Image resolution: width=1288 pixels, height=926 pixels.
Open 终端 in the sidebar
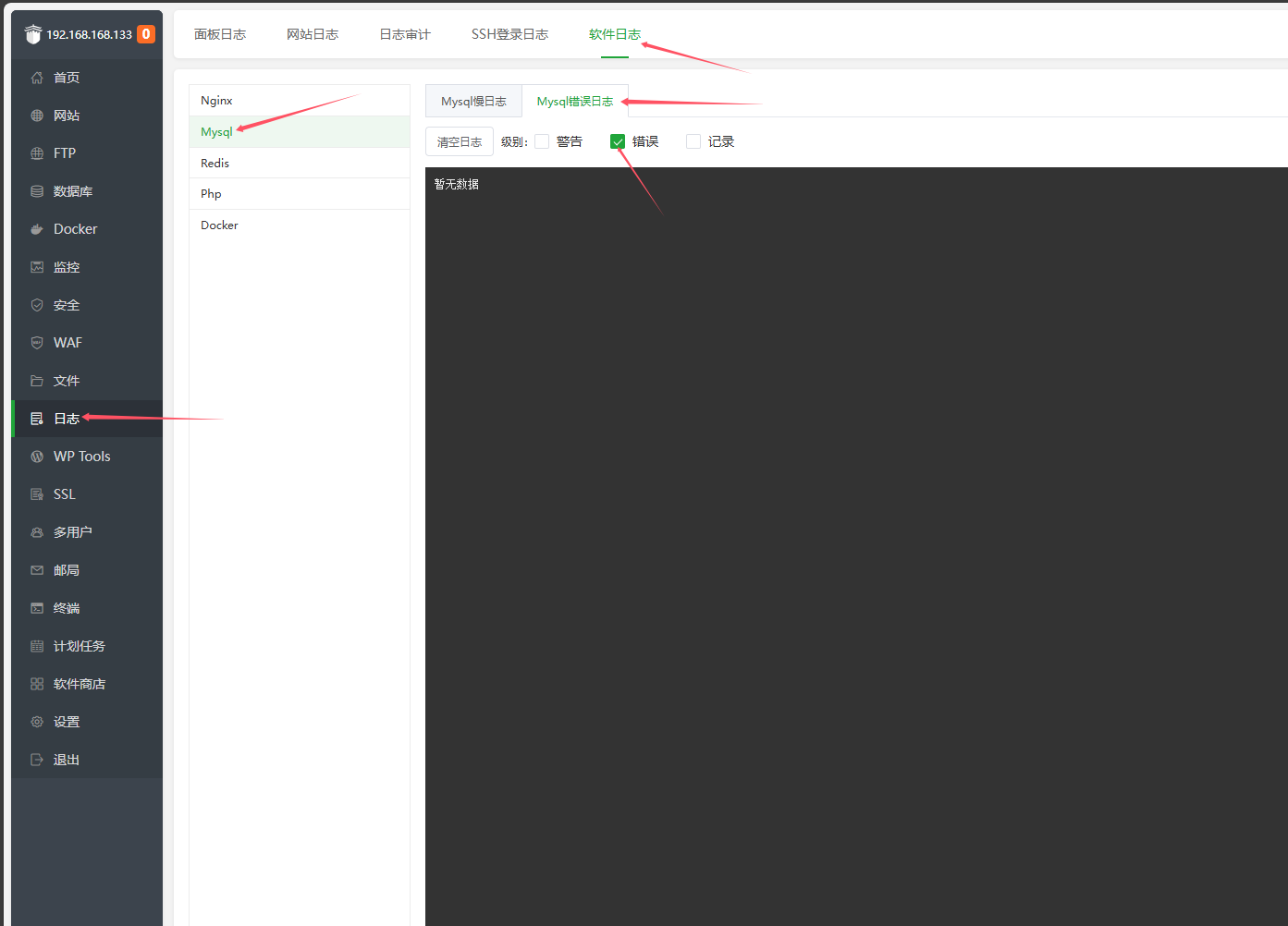[x=88, y=608]
